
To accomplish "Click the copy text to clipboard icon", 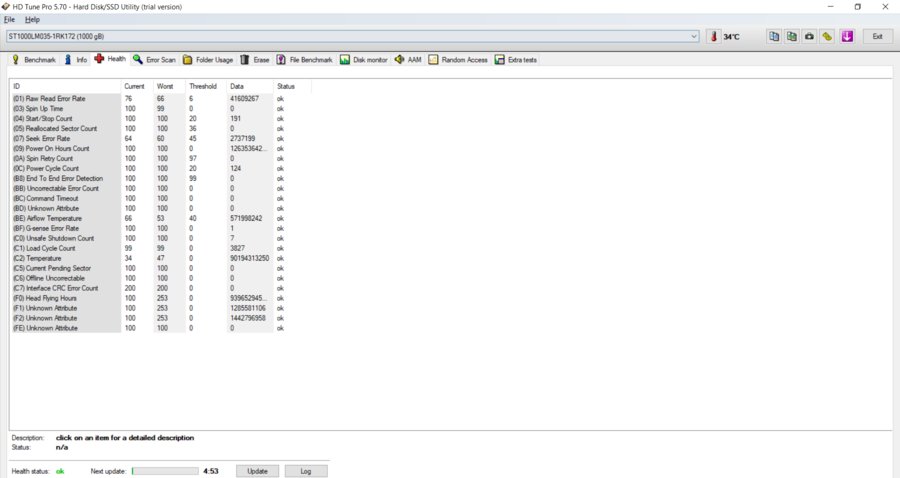I will (774, 36).
